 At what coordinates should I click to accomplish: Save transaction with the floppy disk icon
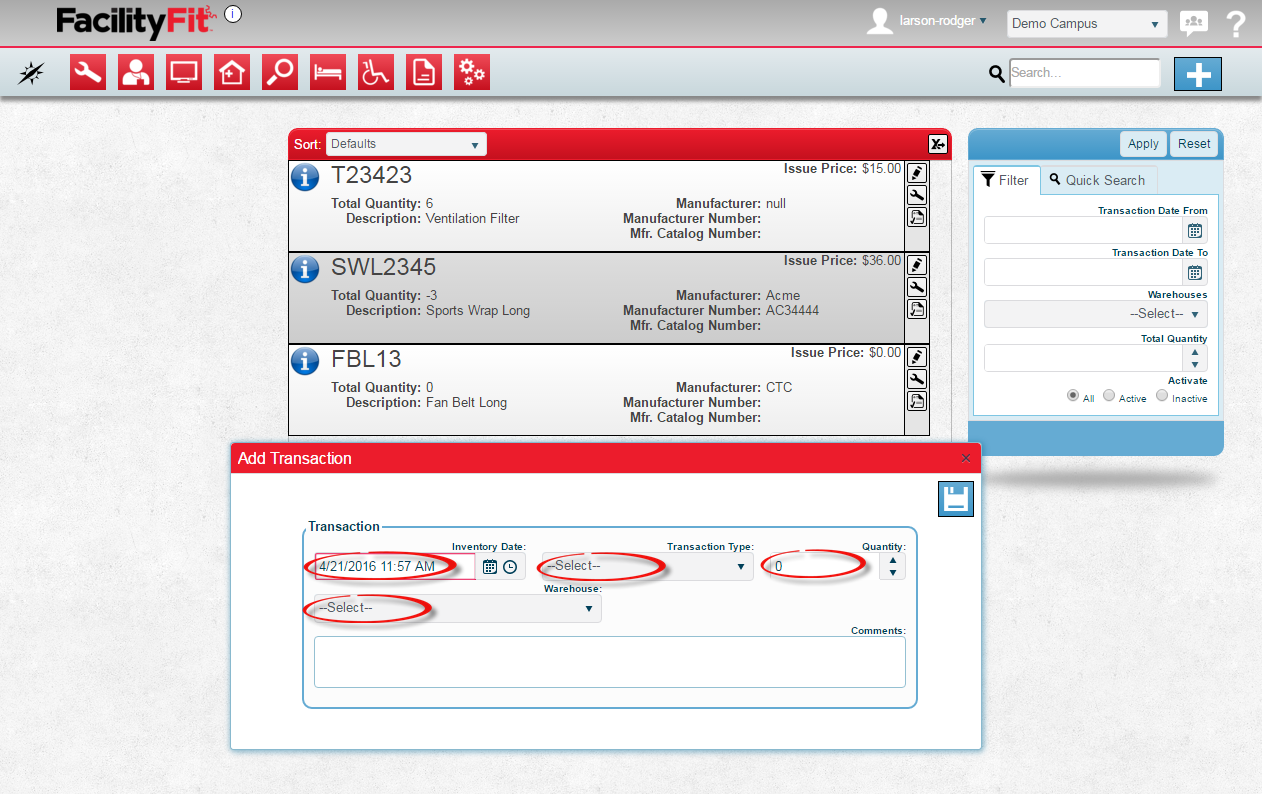point(955,499)
